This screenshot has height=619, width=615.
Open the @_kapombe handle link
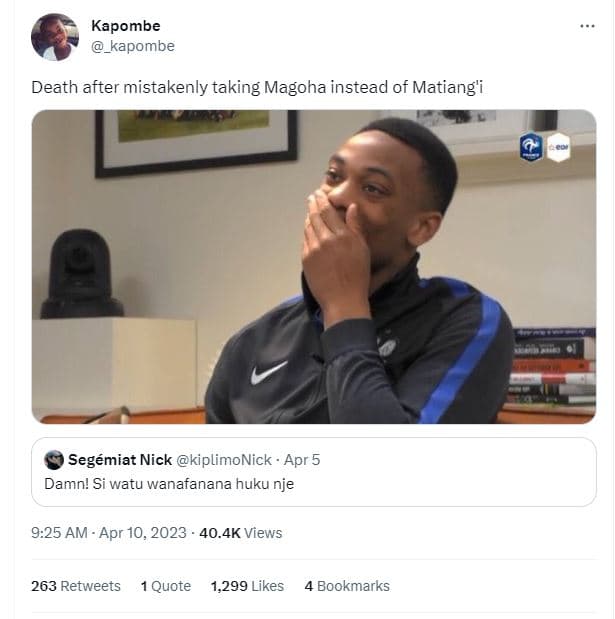pyautogui.click(x=132, y=46)
